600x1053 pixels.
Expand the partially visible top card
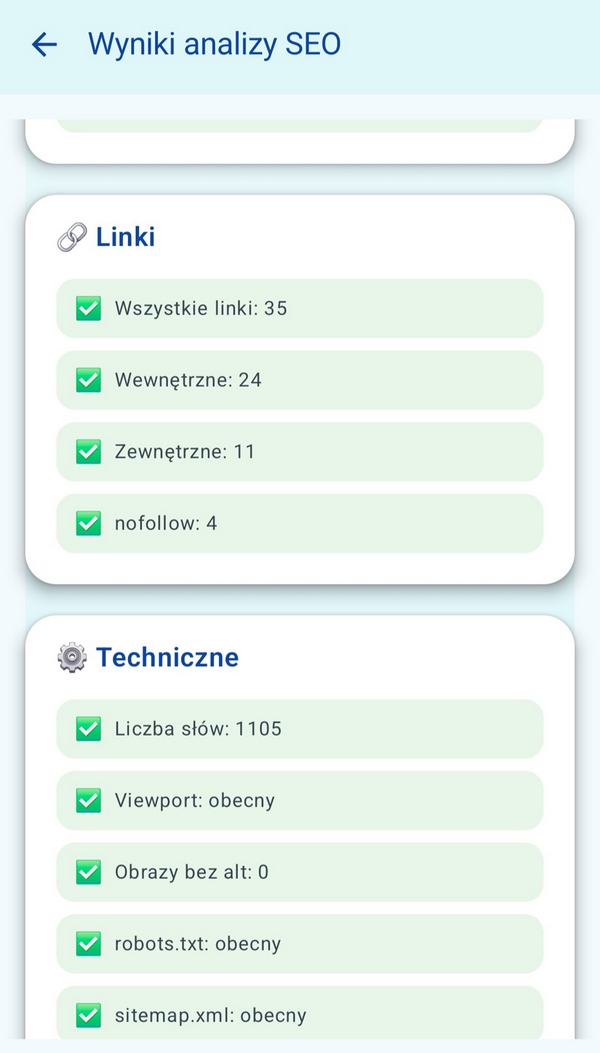[300, 130]
